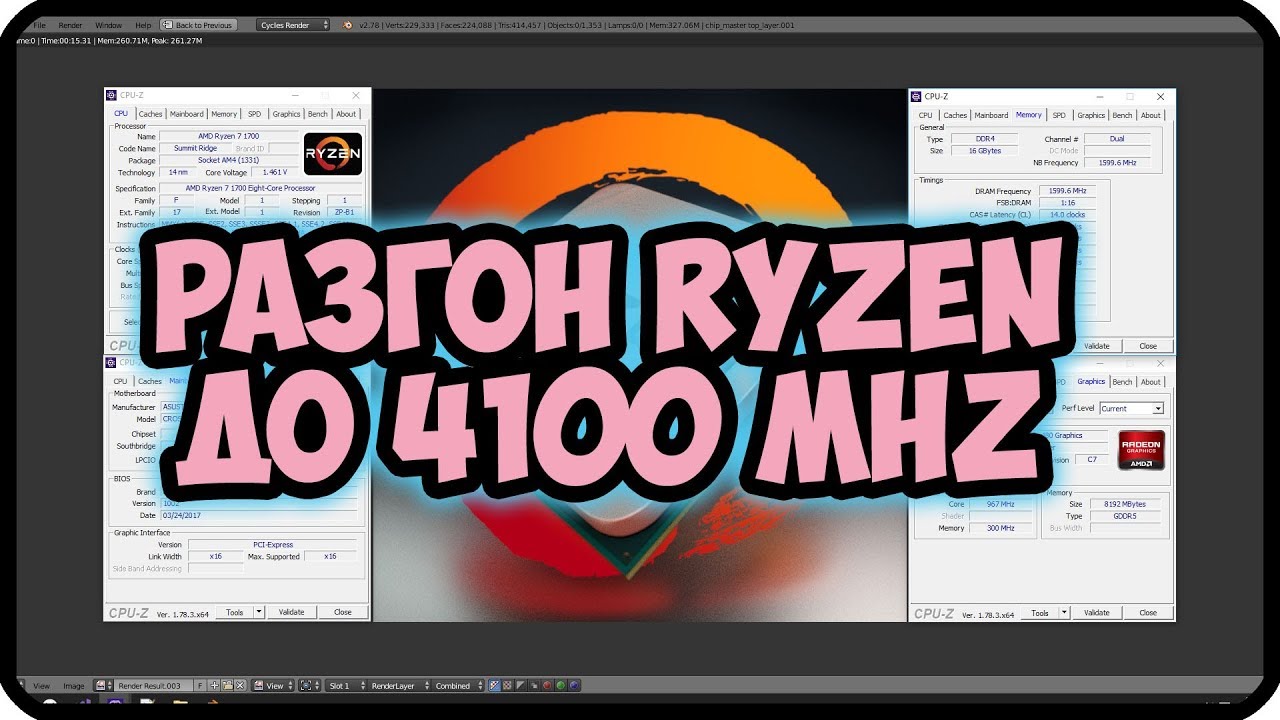Click the Back to Previous button

click(x=198, y=24)
